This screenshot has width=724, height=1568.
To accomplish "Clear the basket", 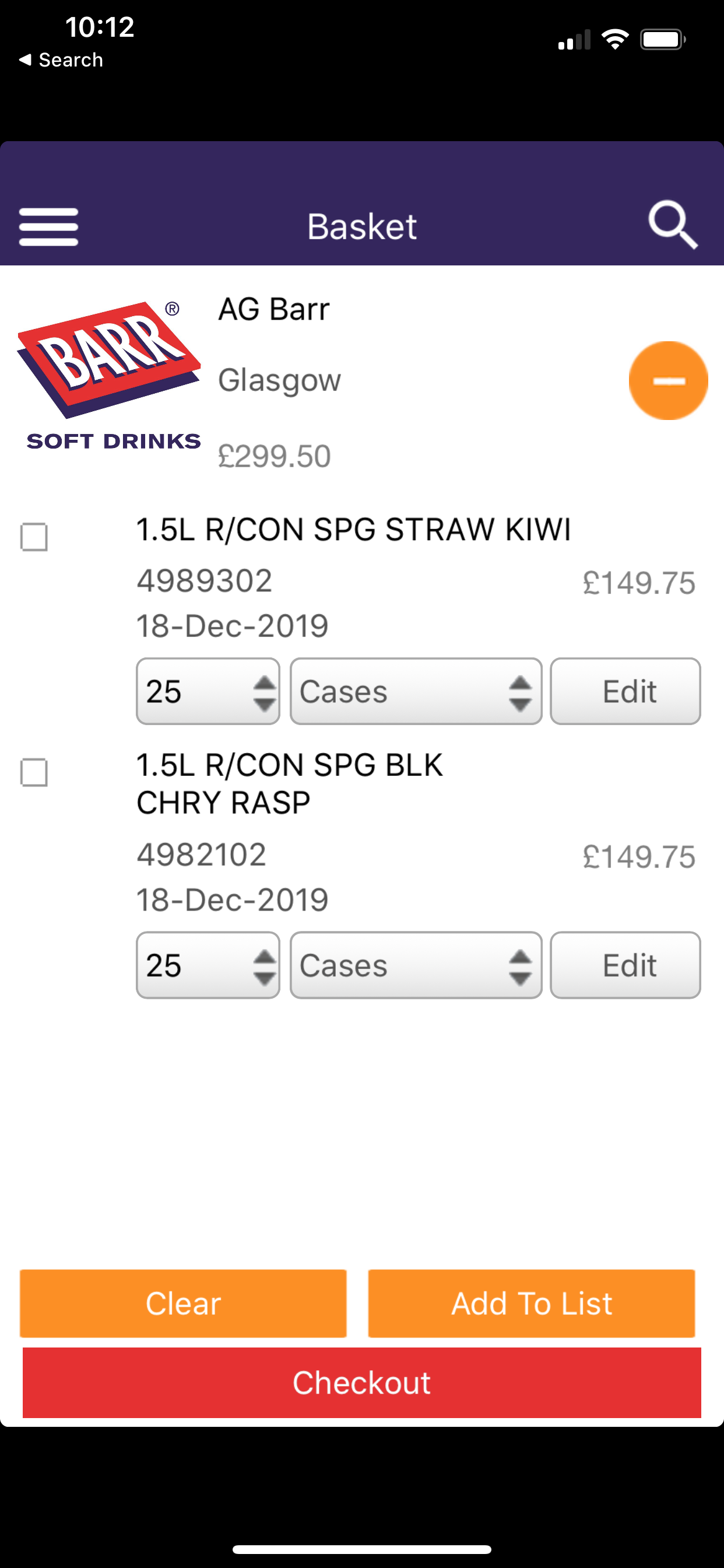I will [183, 1303].
